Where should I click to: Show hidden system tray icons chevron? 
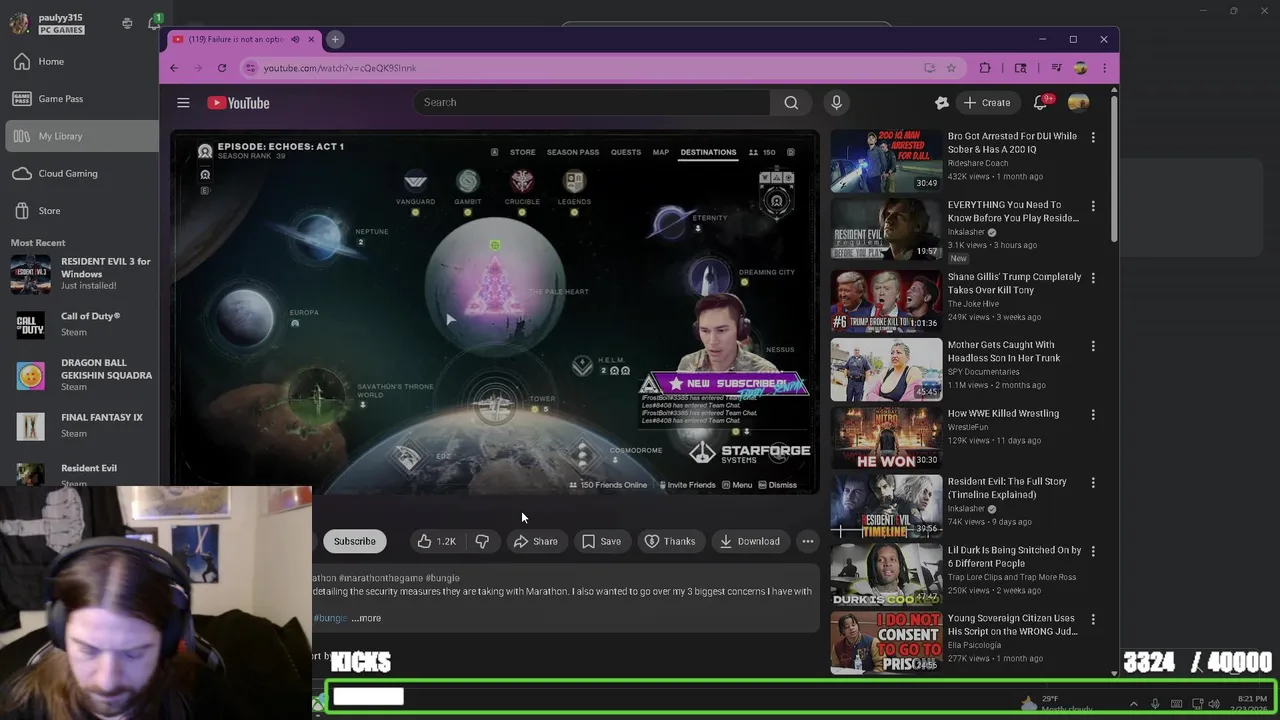tap(1133, 704)
